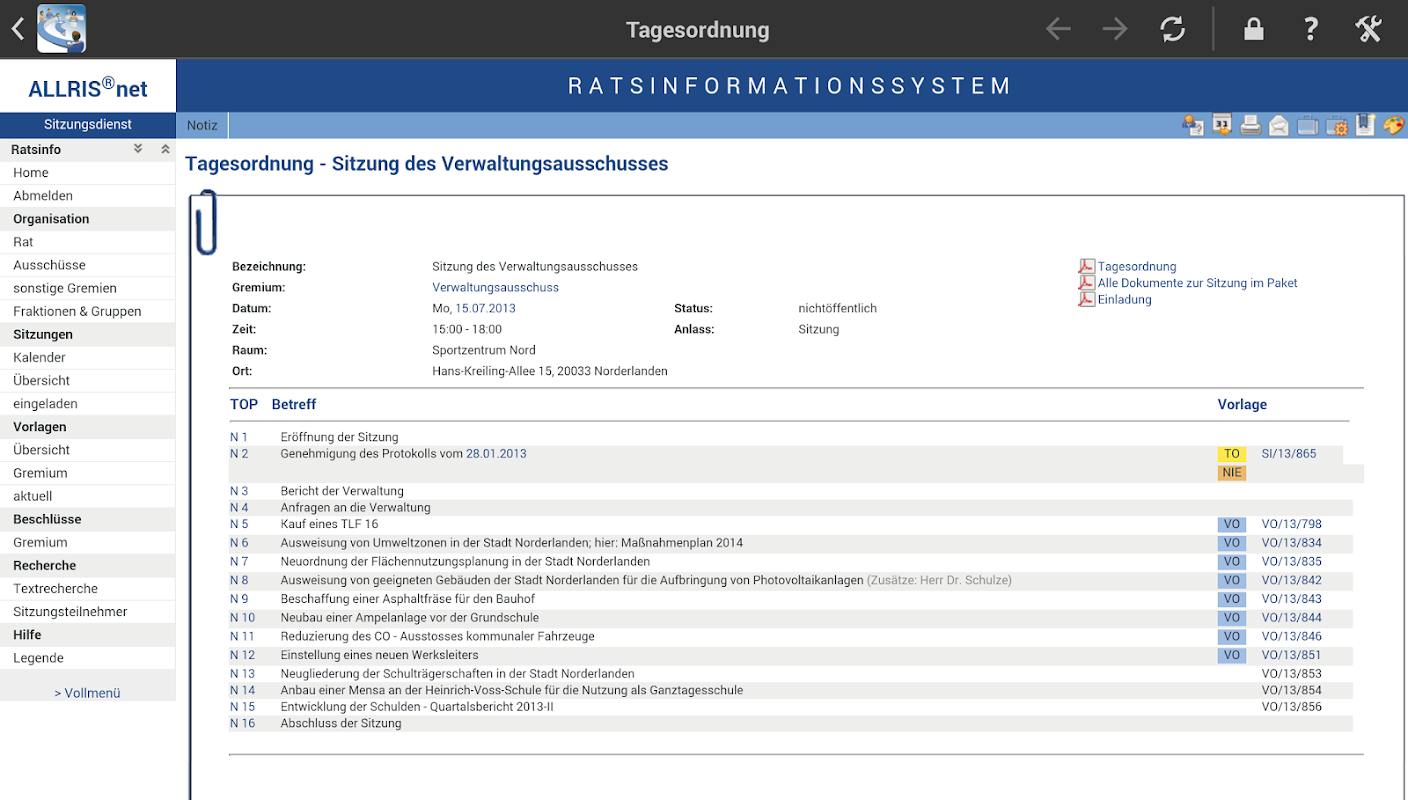Click the bookmark document icon
The height and width of the screenshot is (800, 1408).
pos(1365,125)
